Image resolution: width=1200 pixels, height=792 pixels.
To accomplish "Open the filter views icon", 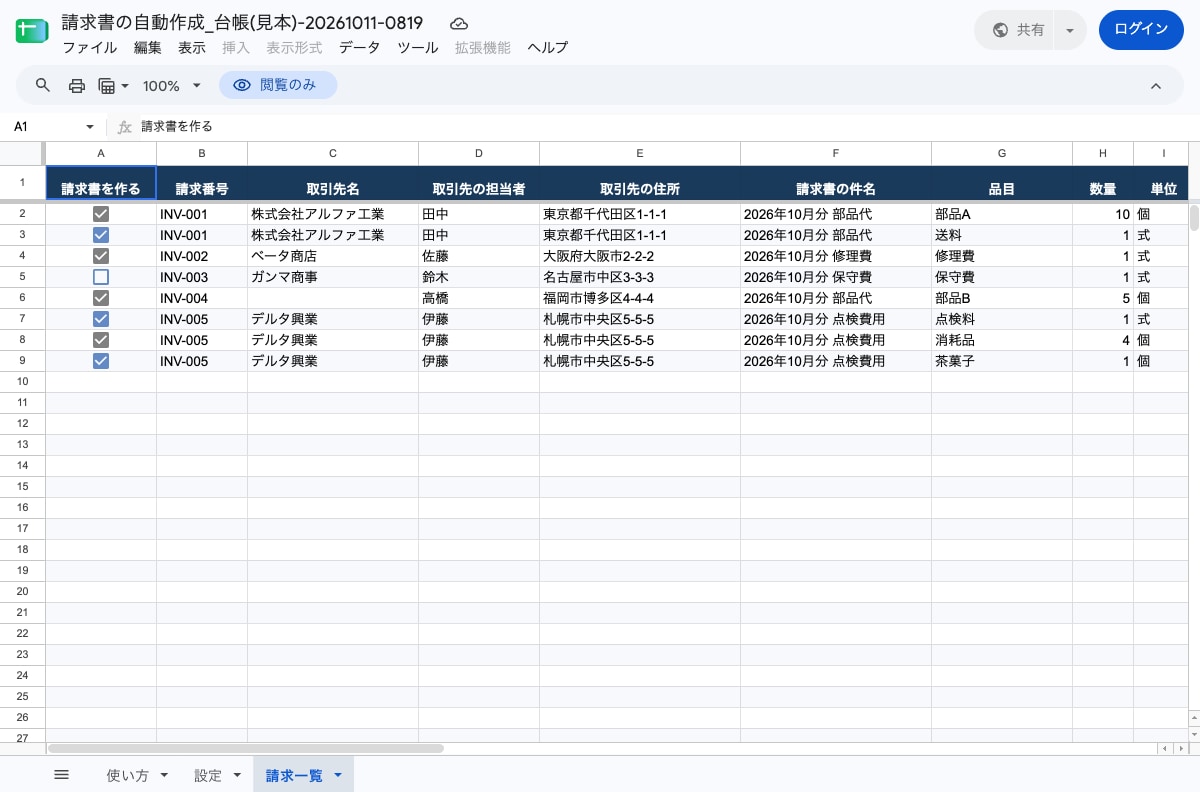I will [x=107, y=86].
